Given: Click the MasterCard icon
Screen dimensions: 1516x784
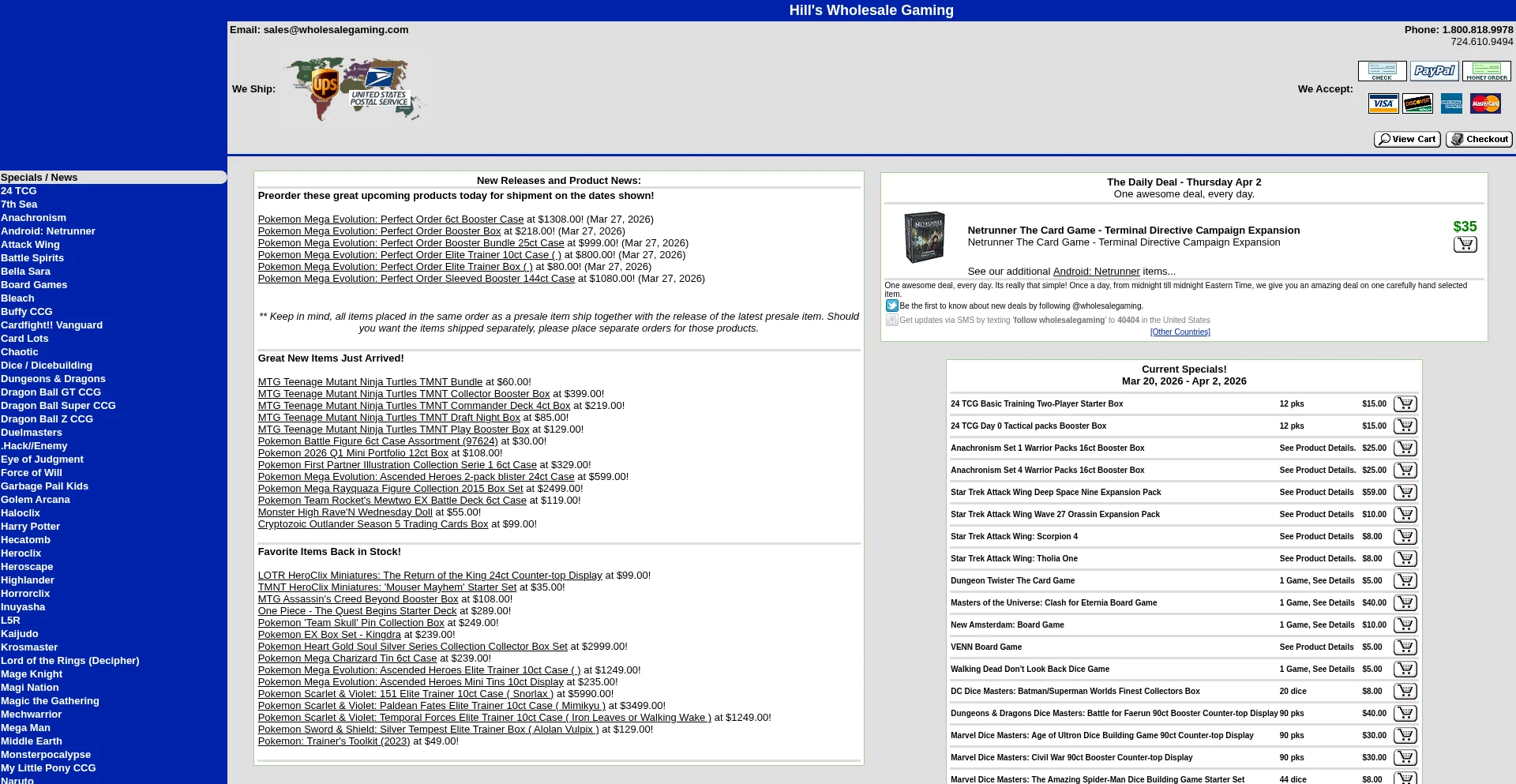Looking at the screenshot, I should 1486,103.
